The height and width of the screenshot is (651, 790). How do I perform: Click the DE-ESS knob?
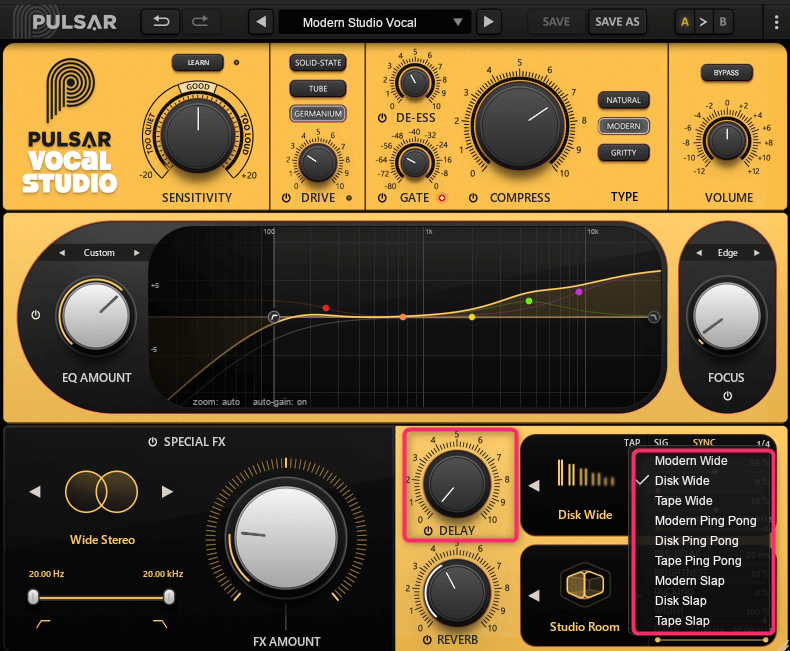pos(415,81)
